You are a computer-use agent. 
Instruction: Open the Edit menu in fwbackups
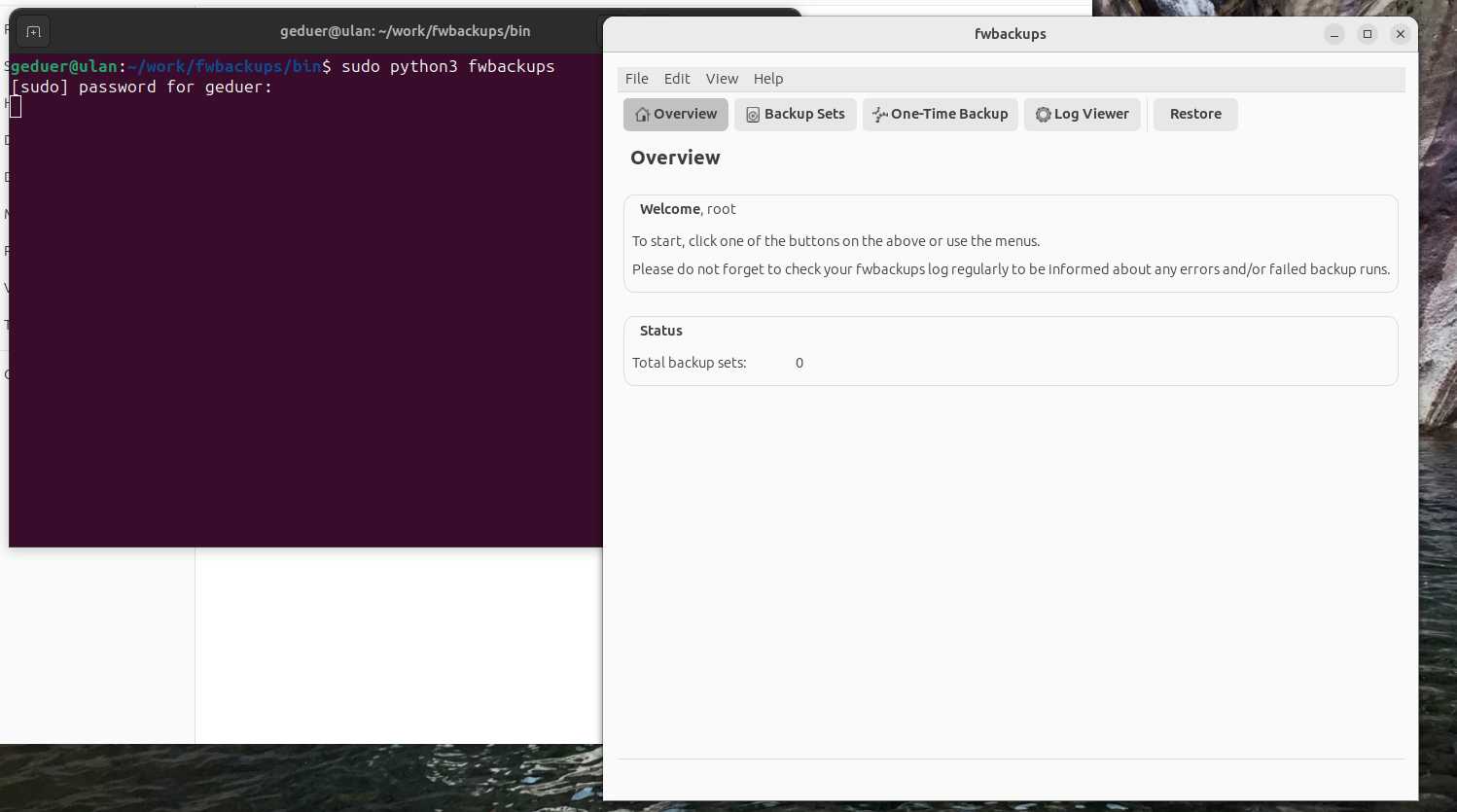tap(677, 79)
